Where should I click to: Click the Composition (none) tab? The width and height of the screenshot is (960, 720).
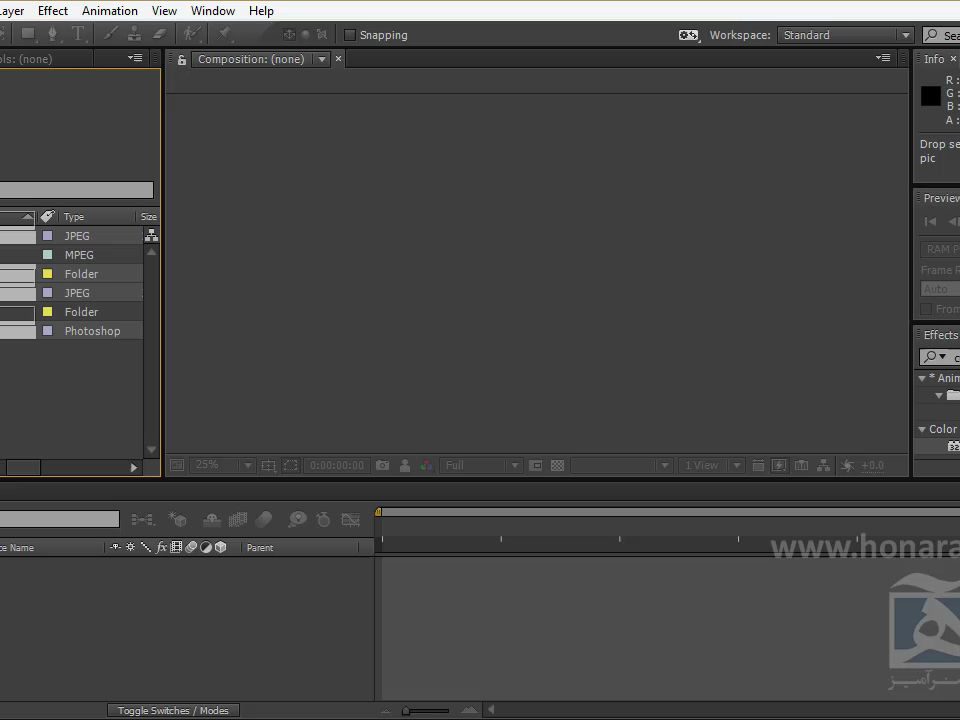point(251,59)
